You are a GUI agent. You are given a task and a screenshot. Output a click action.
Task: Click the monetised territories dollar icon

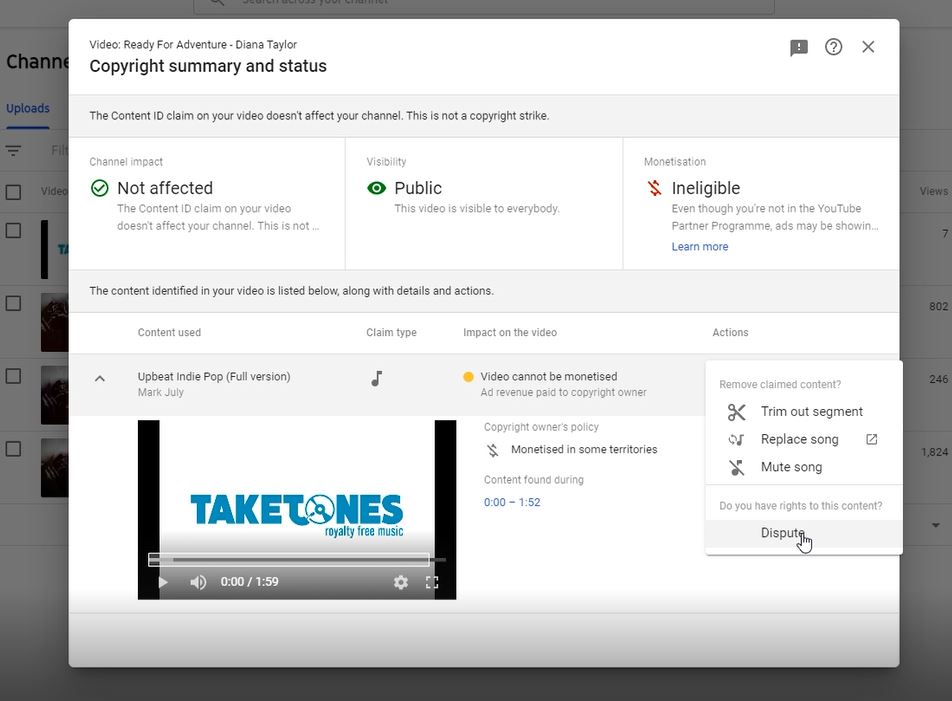(x=492, y=450)
